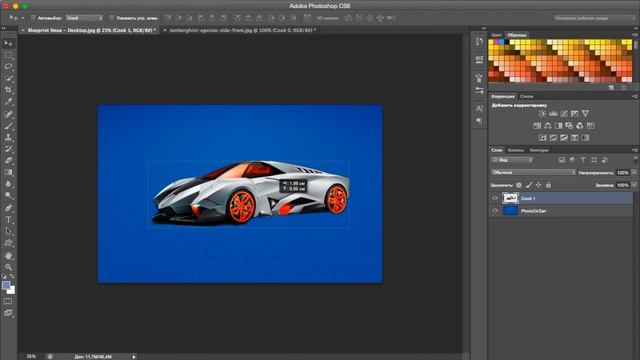Add a Brightness/Contrast adjustment

coord(542,113)
